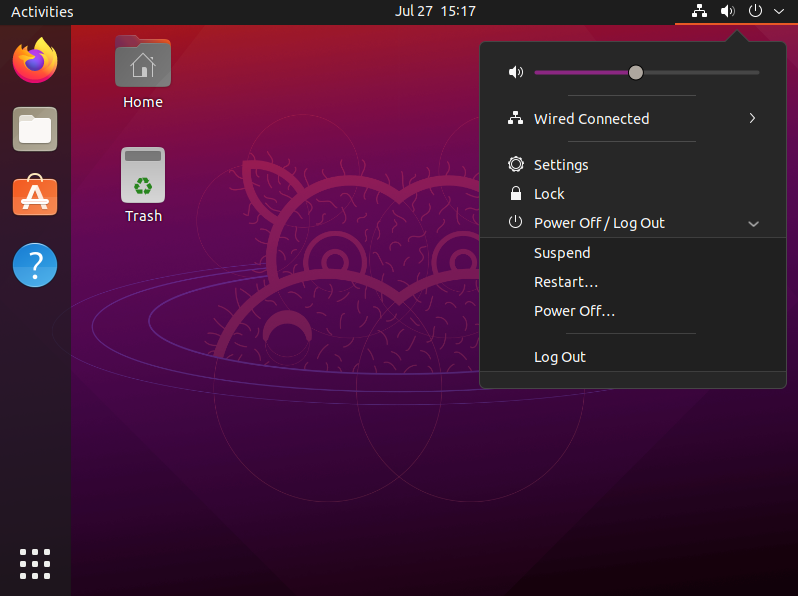This screenshot has height=596, width=798.
Task: Click Restart… in the power submenu
Action: click(566, 282)
